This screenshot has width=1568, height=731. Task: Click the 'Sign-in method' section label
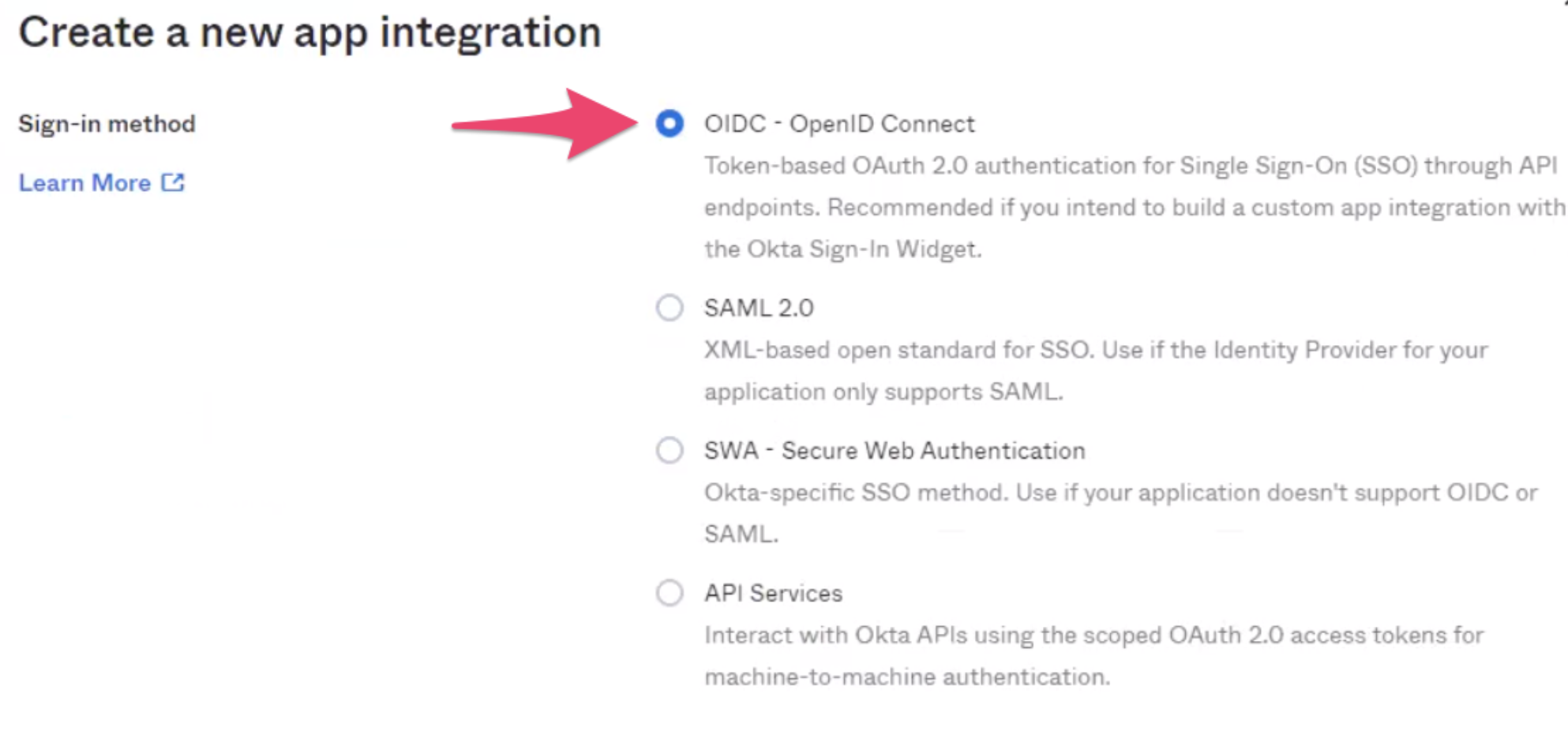pyautogui.click(x=107, y=124)
